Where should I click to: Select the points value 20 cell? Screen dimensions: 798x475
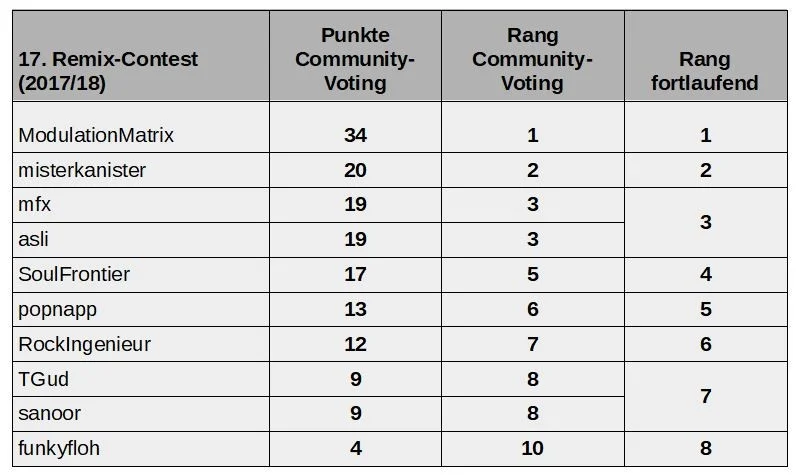355,170
